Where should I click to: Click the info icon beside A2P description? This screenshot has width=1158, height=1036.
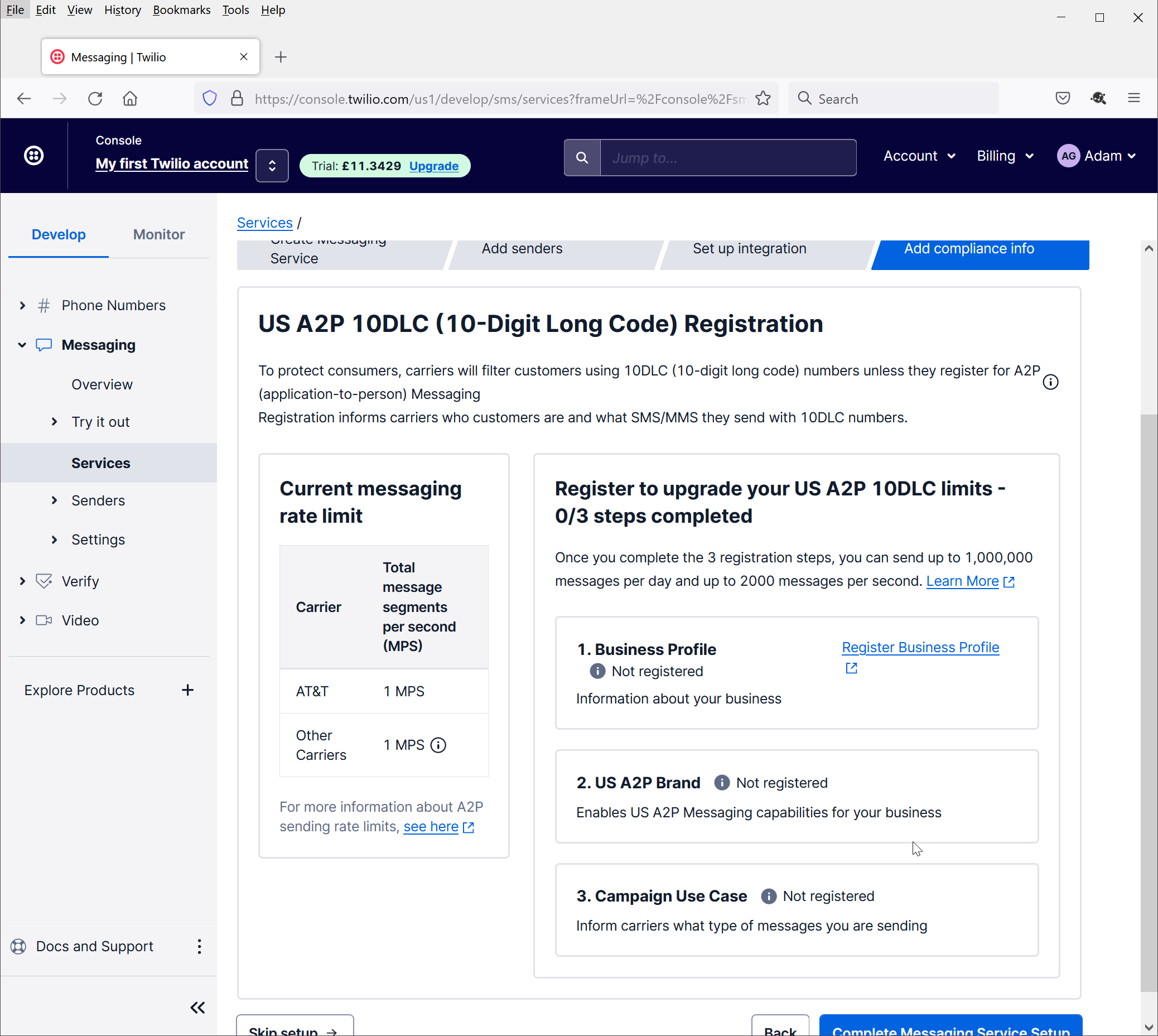[1050, 382]
